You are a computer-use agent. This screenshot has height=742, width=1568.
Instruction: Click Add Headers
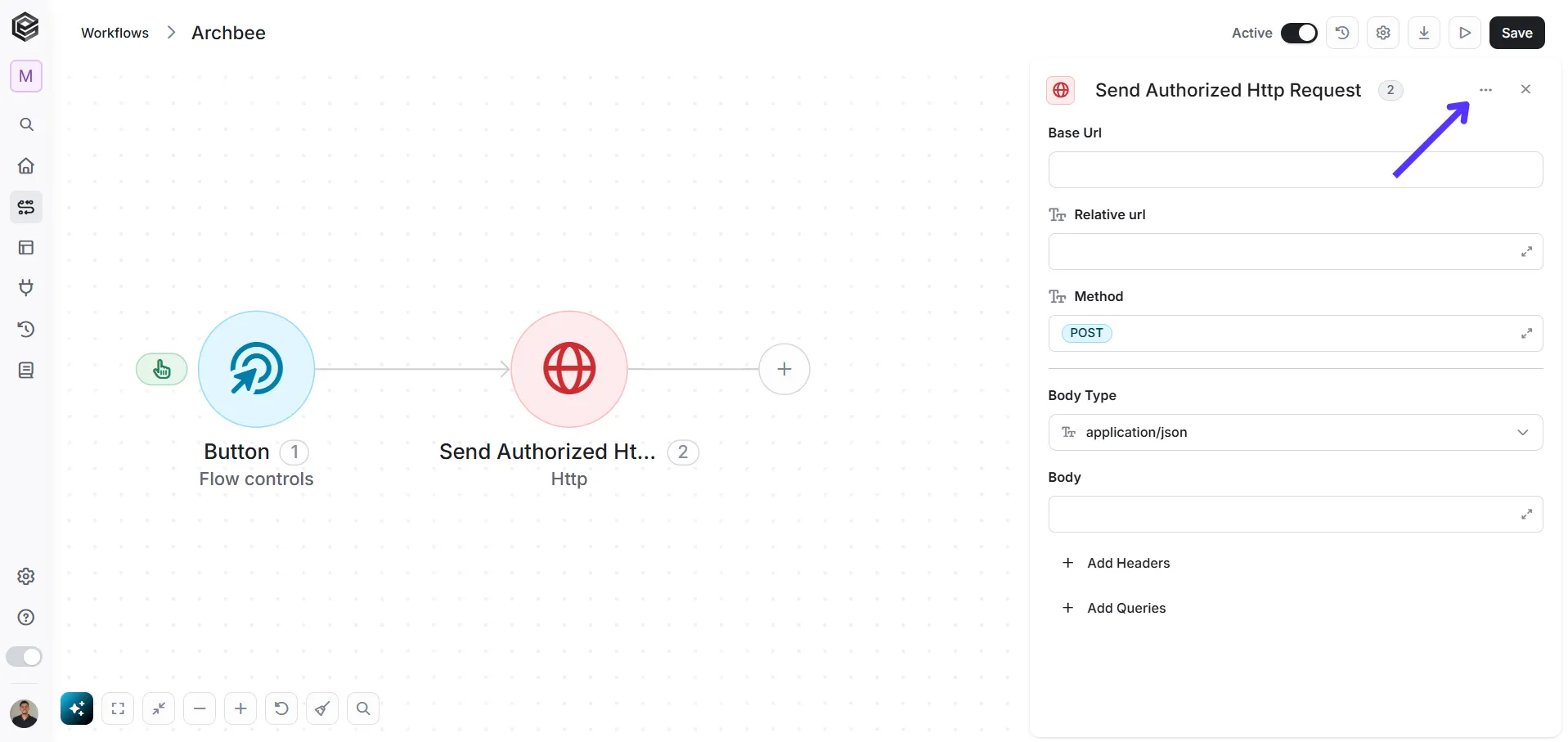(x=1116, y=563)
